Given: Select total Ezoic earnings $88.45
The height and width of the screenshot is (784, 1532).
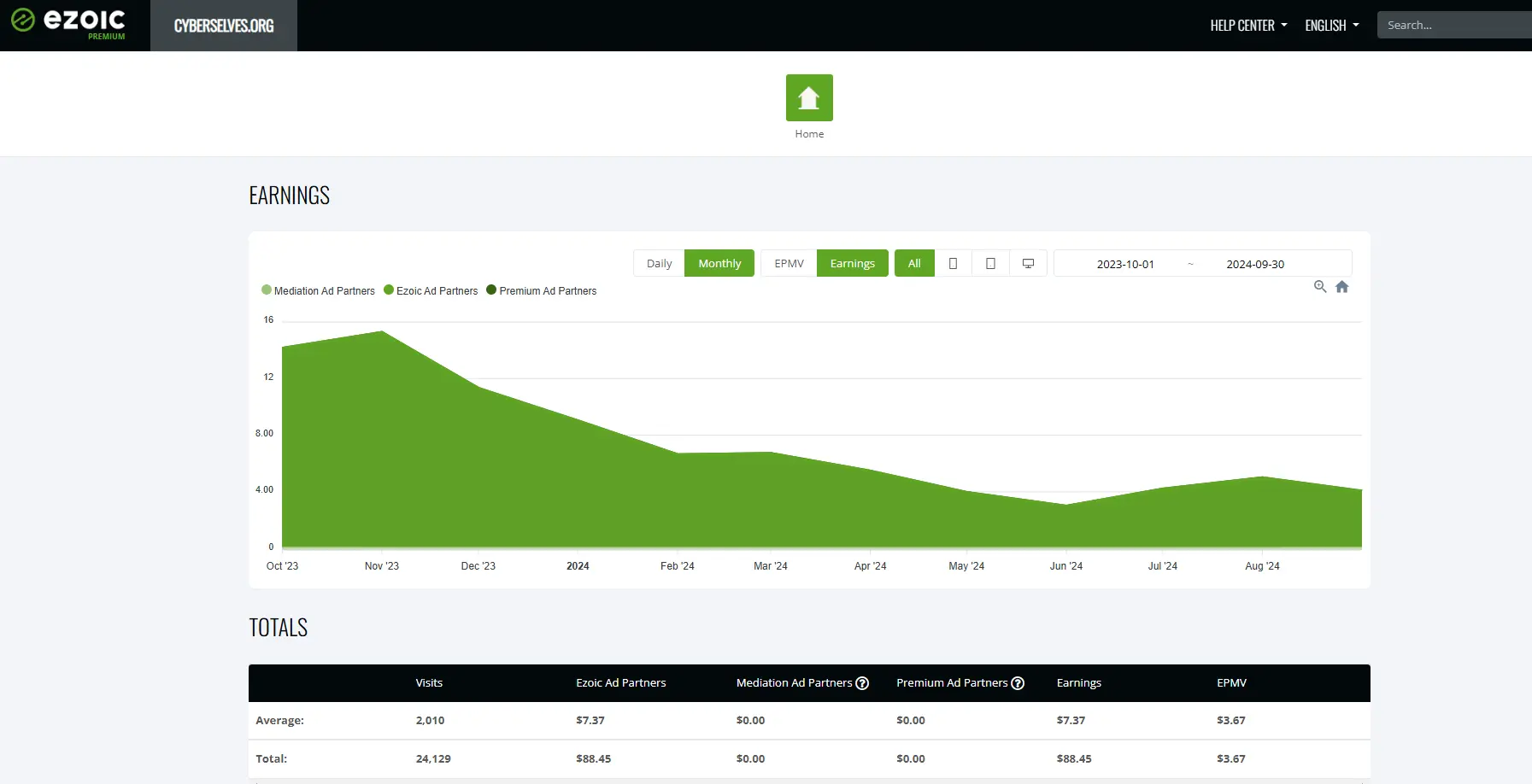Looking at the screenshot, I should pos(593,758).
